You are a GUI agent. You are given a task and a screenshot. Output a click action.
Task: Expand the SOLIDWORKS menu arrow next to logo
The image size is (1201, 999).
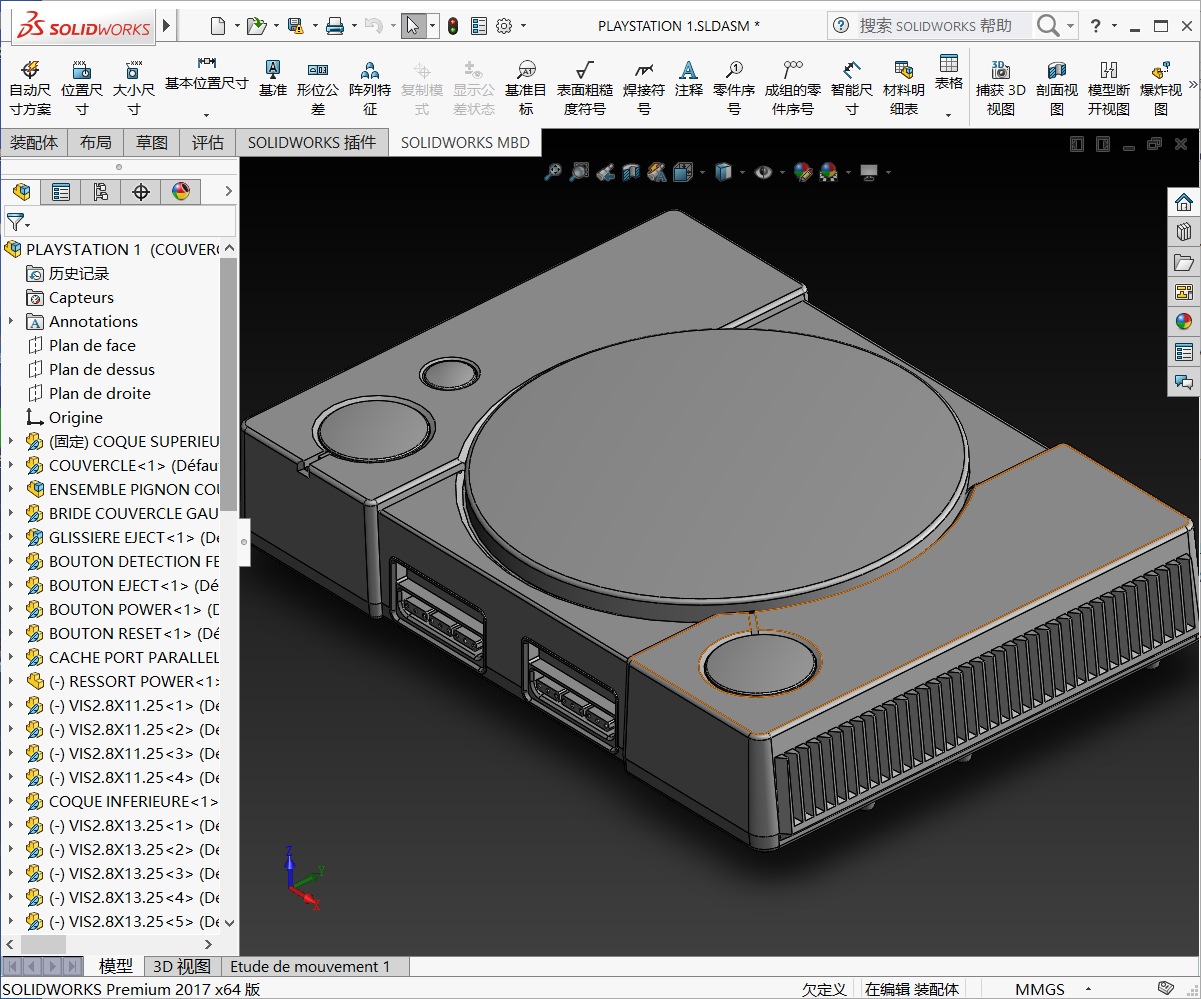[166, 25]
